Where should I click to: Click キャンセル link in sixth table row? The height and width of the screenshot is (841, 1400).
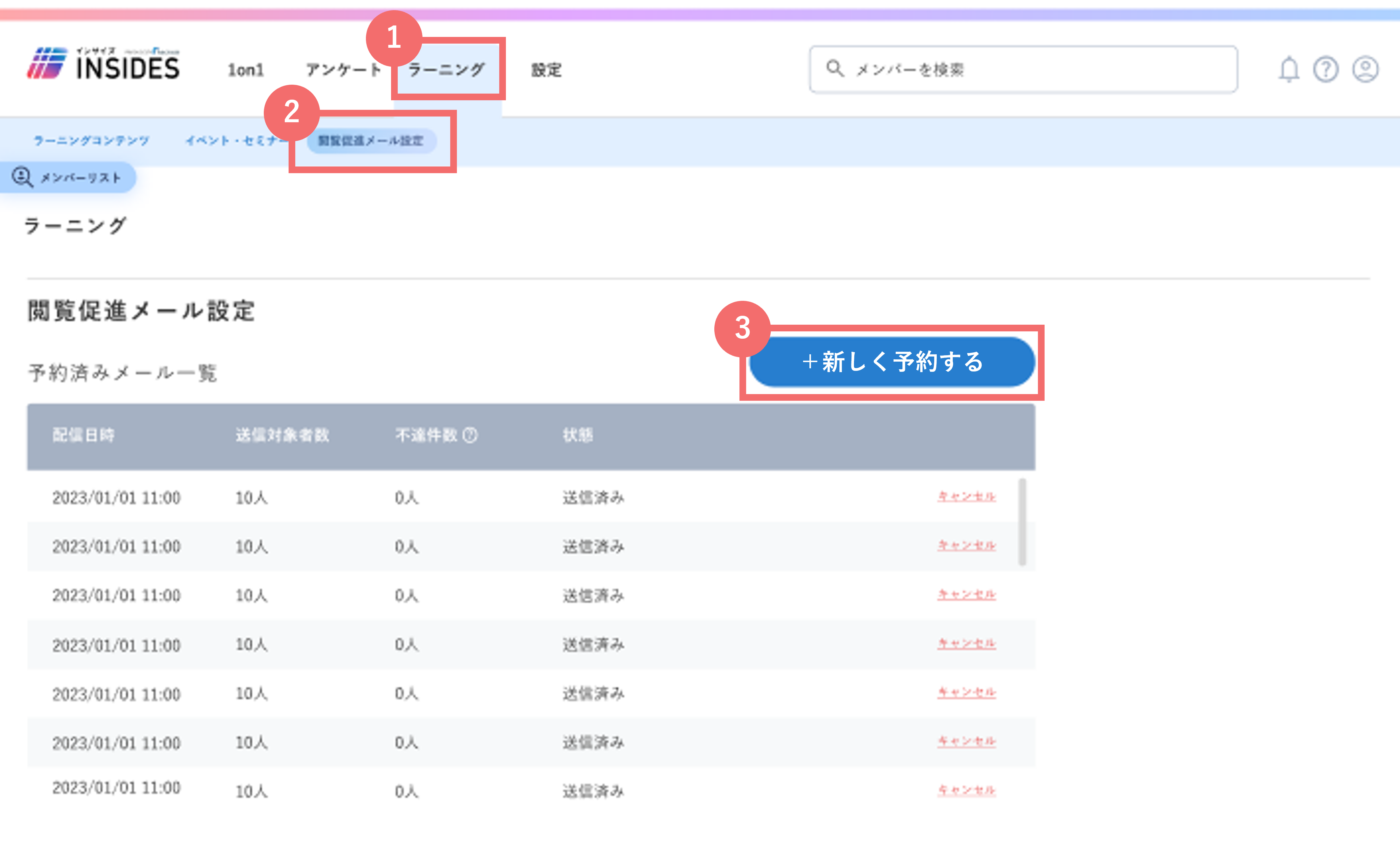[966, 741]
